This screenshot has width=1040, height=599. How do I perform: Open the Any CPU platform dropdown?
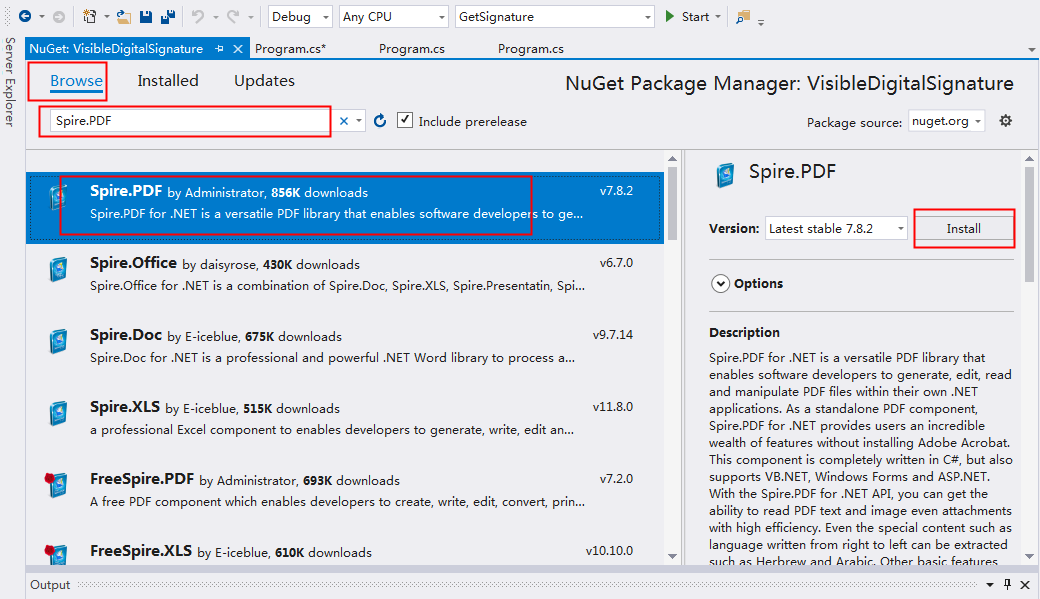tap(393, 17)
